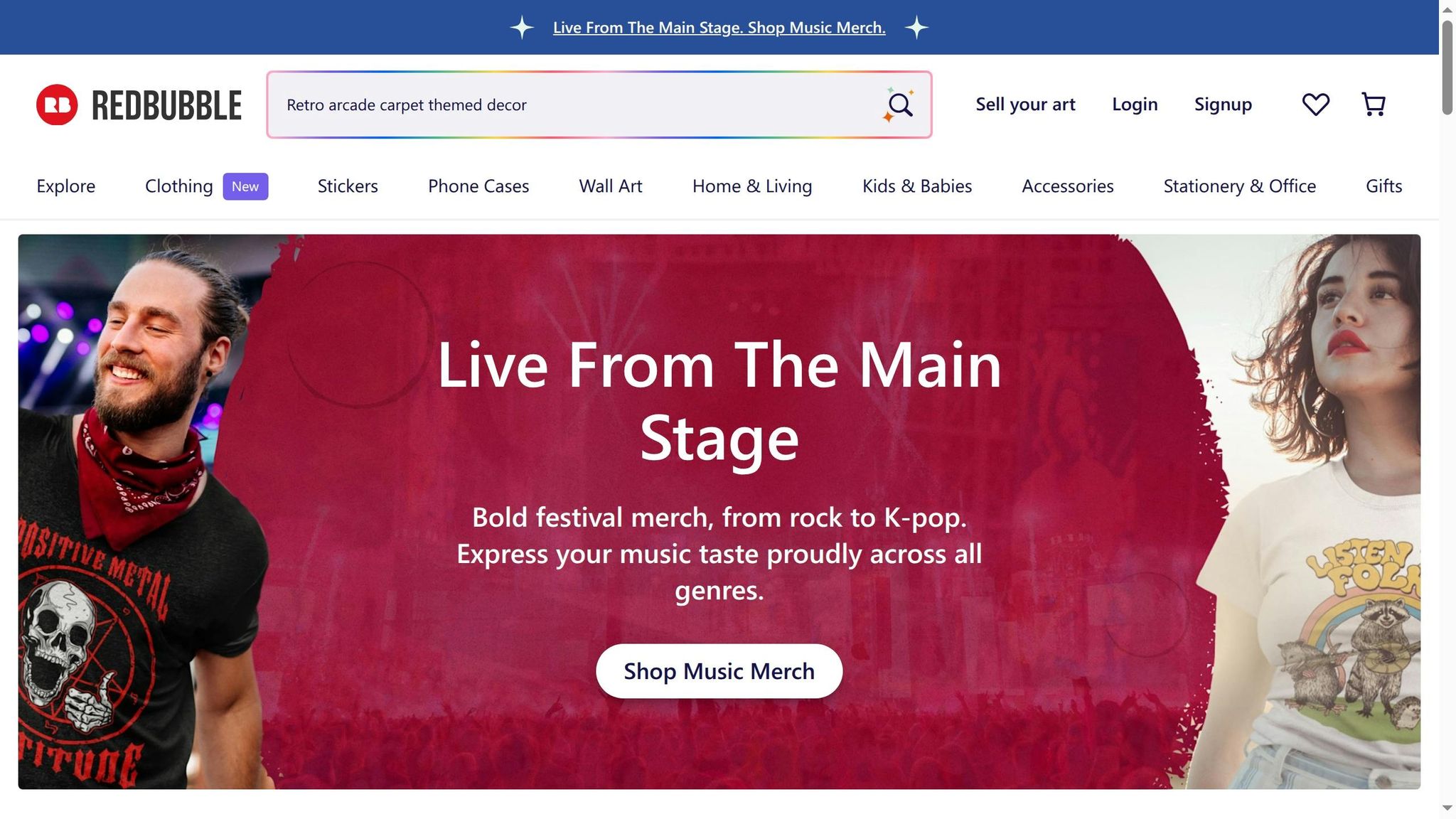1456x819 pixels.
Task: Open the favorites heart icon
Action: point(1315,105)
